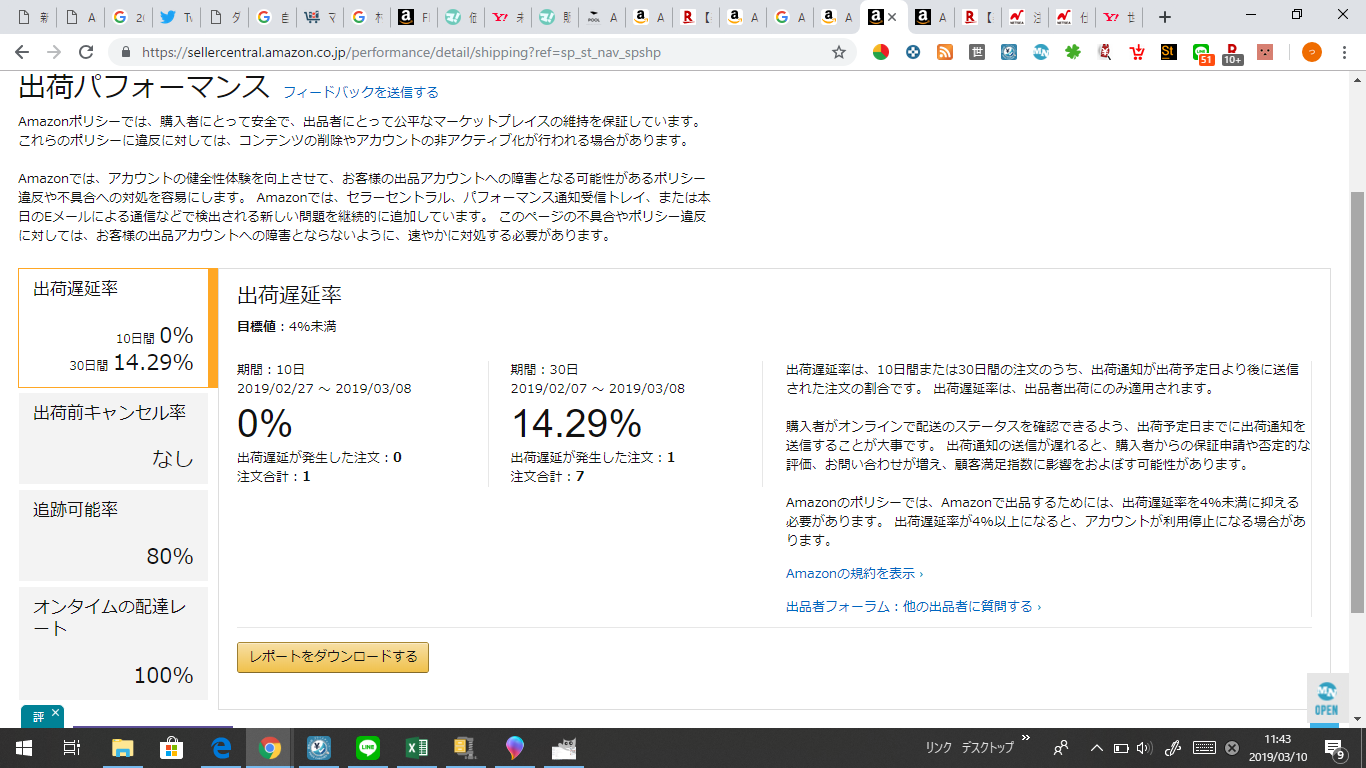Click the taskbar clock showing 11:43
This screenshot has width=1366, height=768.
[x=1277, y=748]
